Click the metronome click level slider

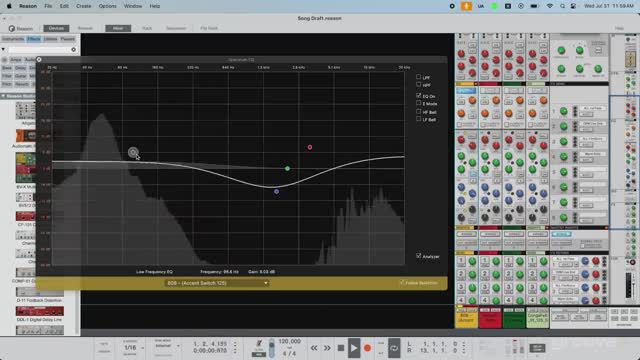pyautogui.click(x=271, y=348)
